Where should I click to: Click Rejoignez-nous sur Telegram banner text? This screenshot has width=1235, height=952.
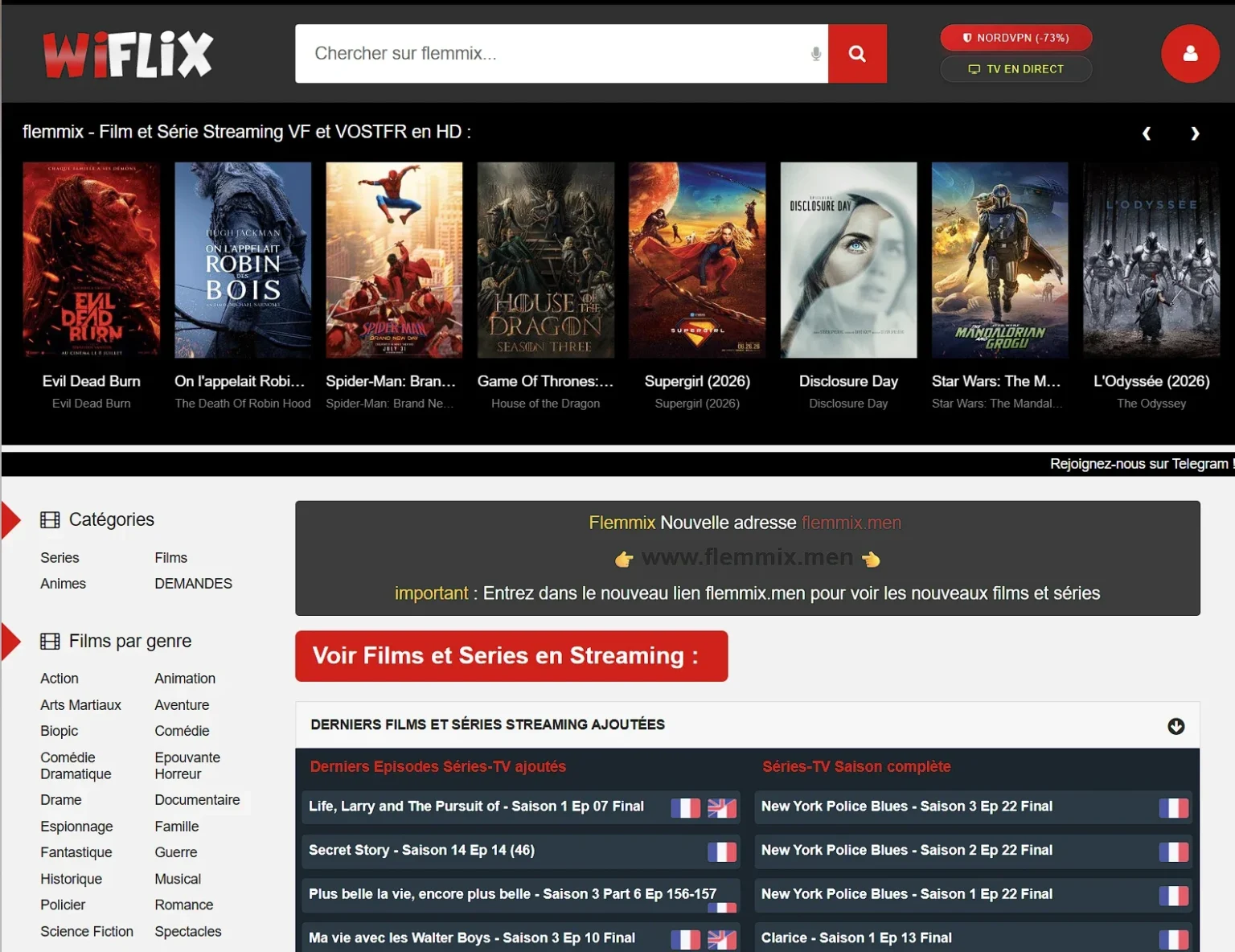pos(1142,464)
